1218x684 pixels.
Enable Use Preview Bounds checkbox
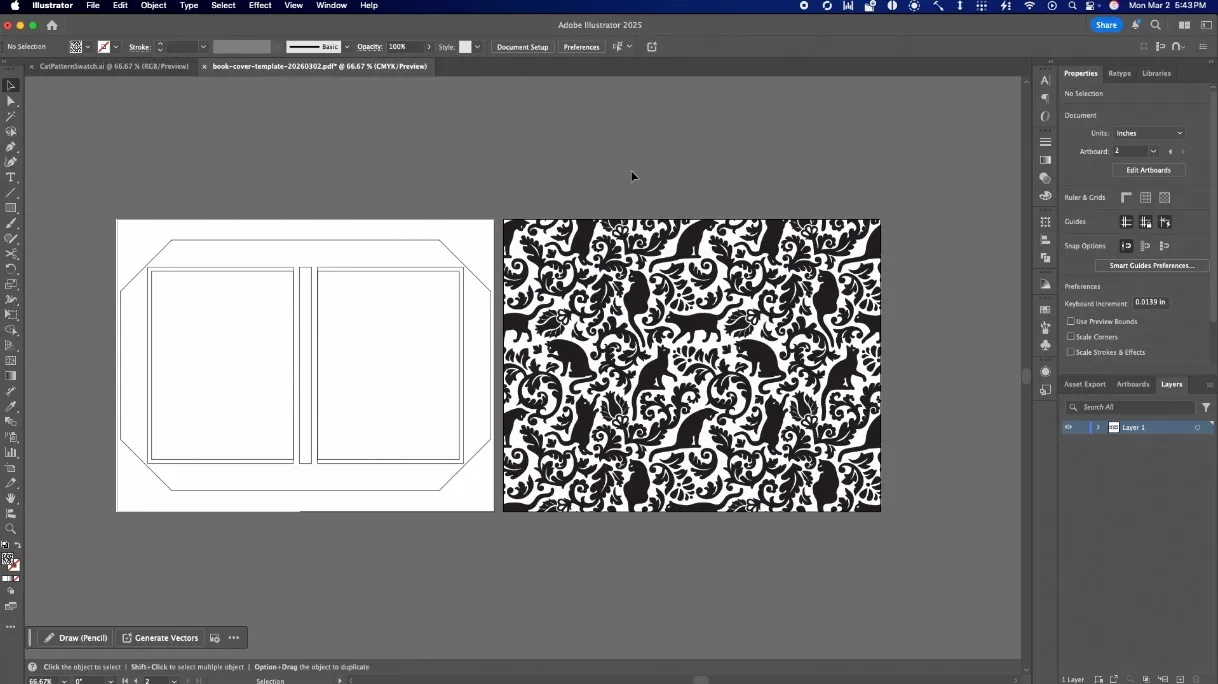(1071, 322)
